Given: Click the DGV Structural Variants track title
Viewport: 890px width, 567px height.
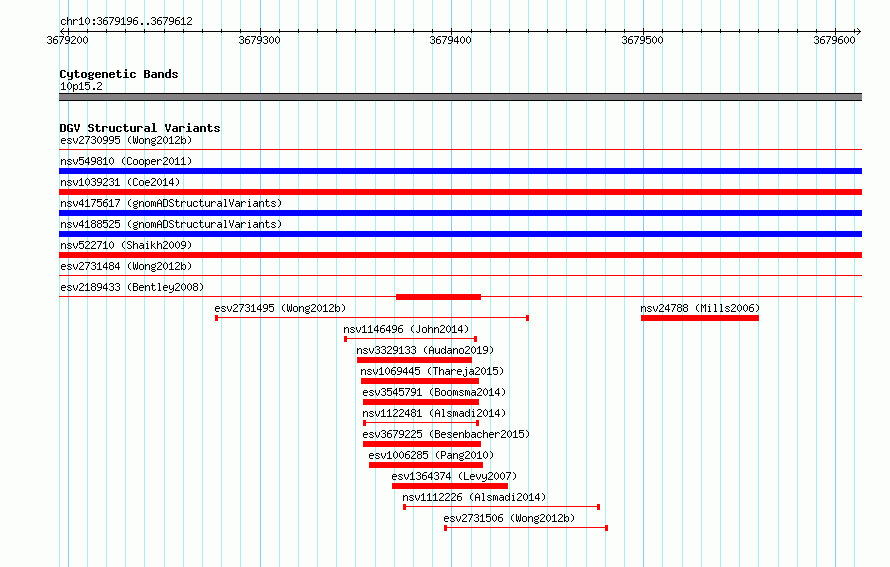Looking at the screenshot, I should point(140,128).
